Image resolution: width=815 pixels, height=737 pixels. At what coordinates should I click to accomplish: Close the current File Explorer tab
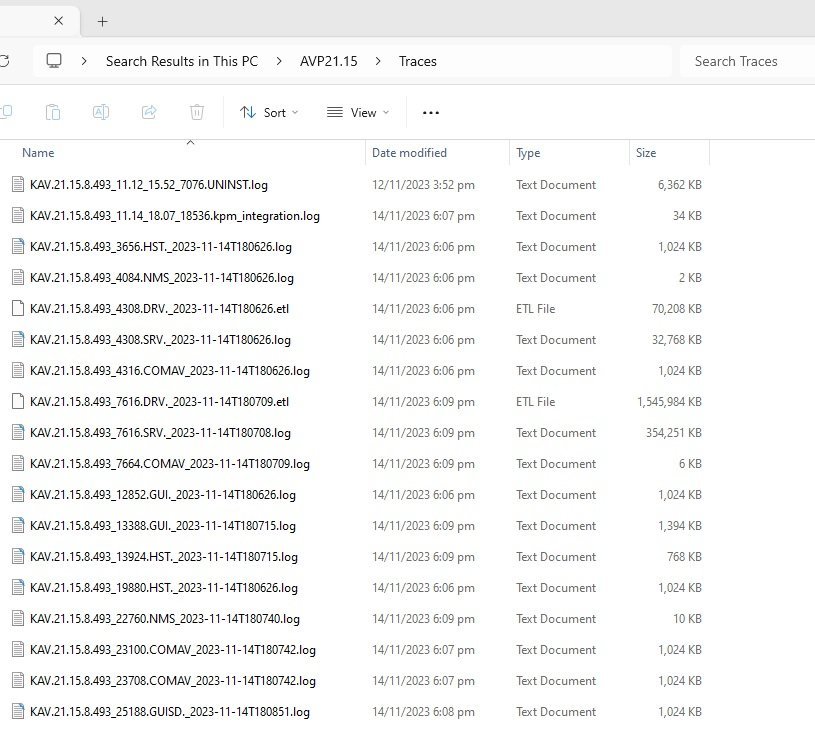(x=59, y=21)
